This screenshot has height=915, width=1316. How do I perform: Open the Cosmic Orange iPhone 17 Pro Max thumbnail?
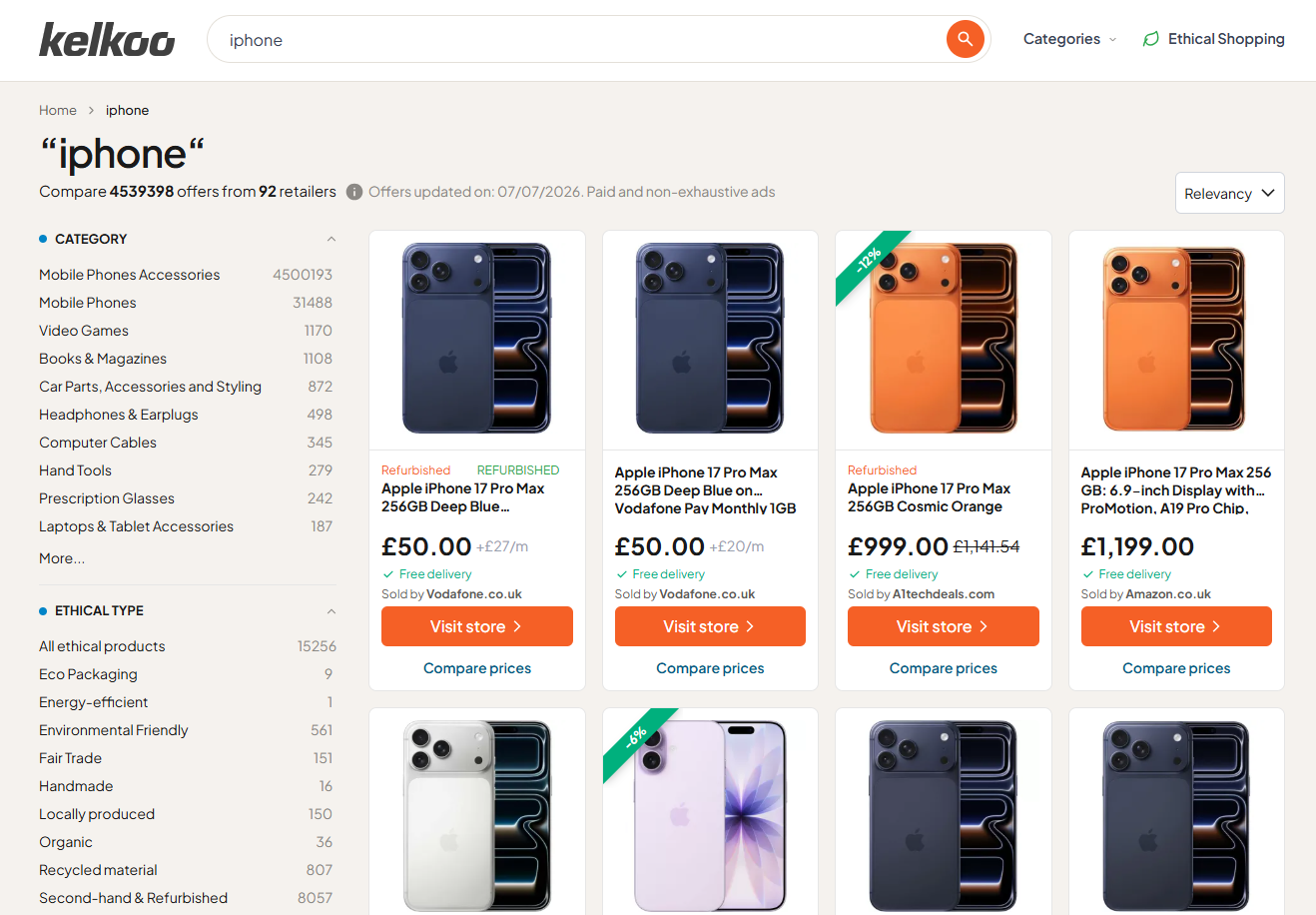tap(944, 338)
